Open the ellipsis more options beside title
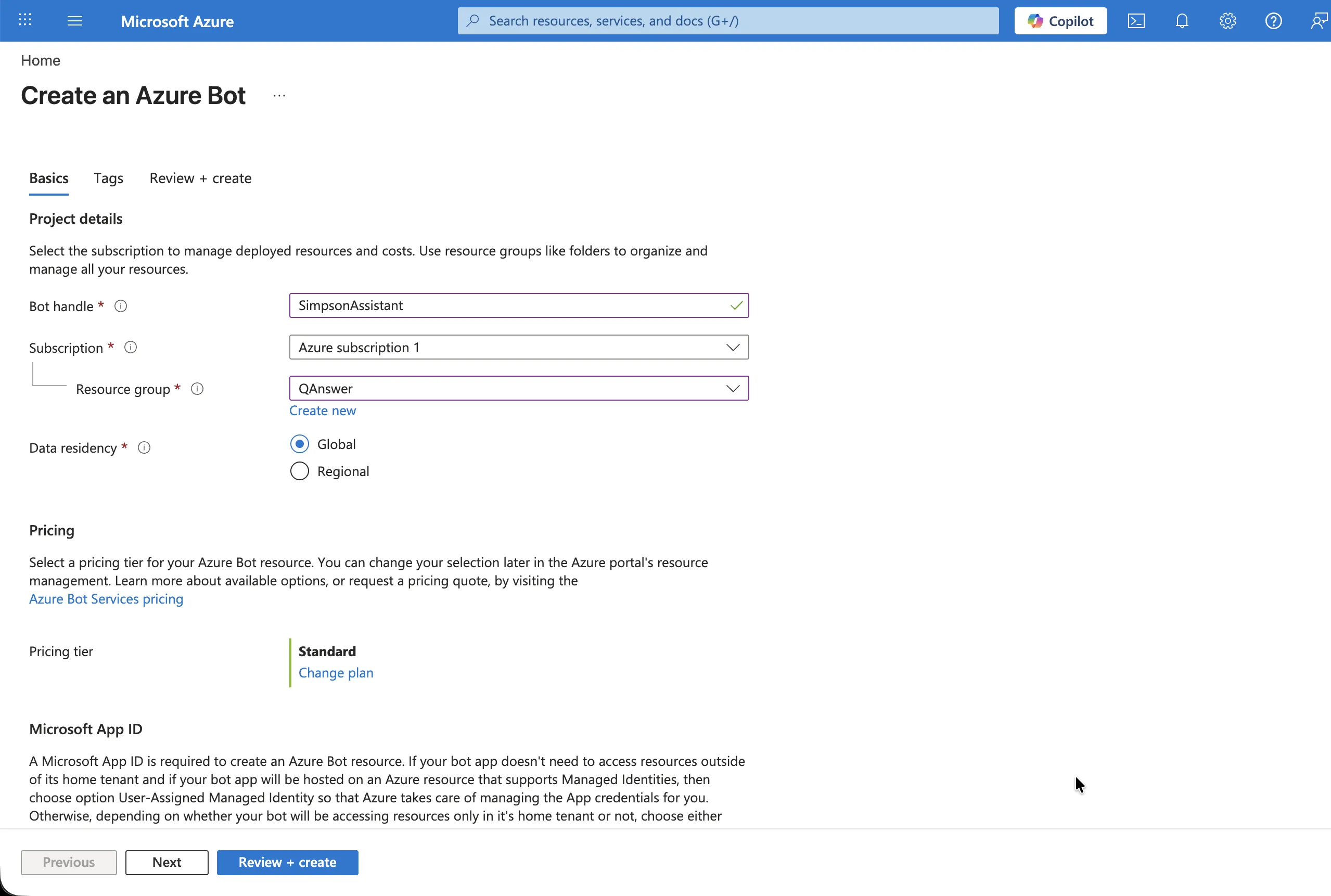Image resolution: width=1331 pixels, height=896 pixels. pyautogui.click(x=279, y=95)
